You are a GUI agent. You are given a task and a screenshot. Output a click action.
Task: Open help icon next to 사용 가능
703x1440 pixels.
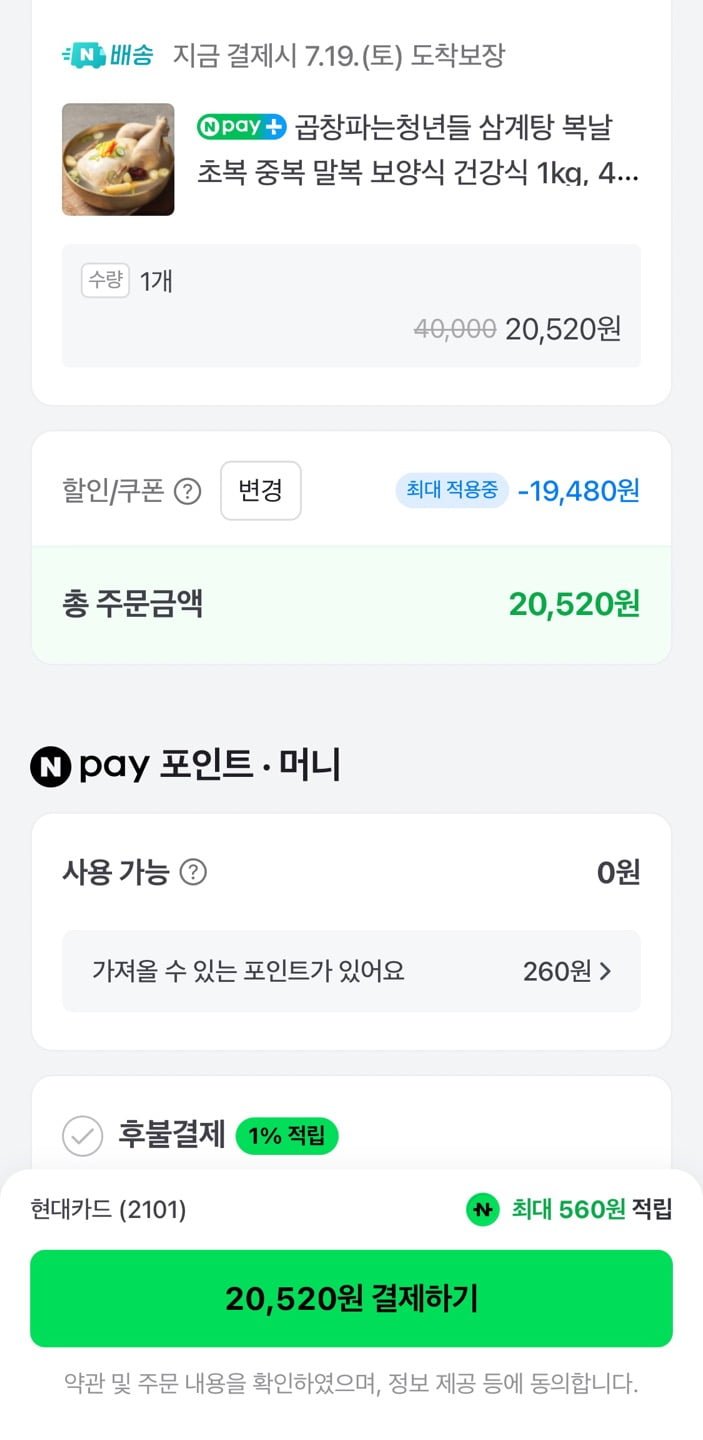click(193, 873)
